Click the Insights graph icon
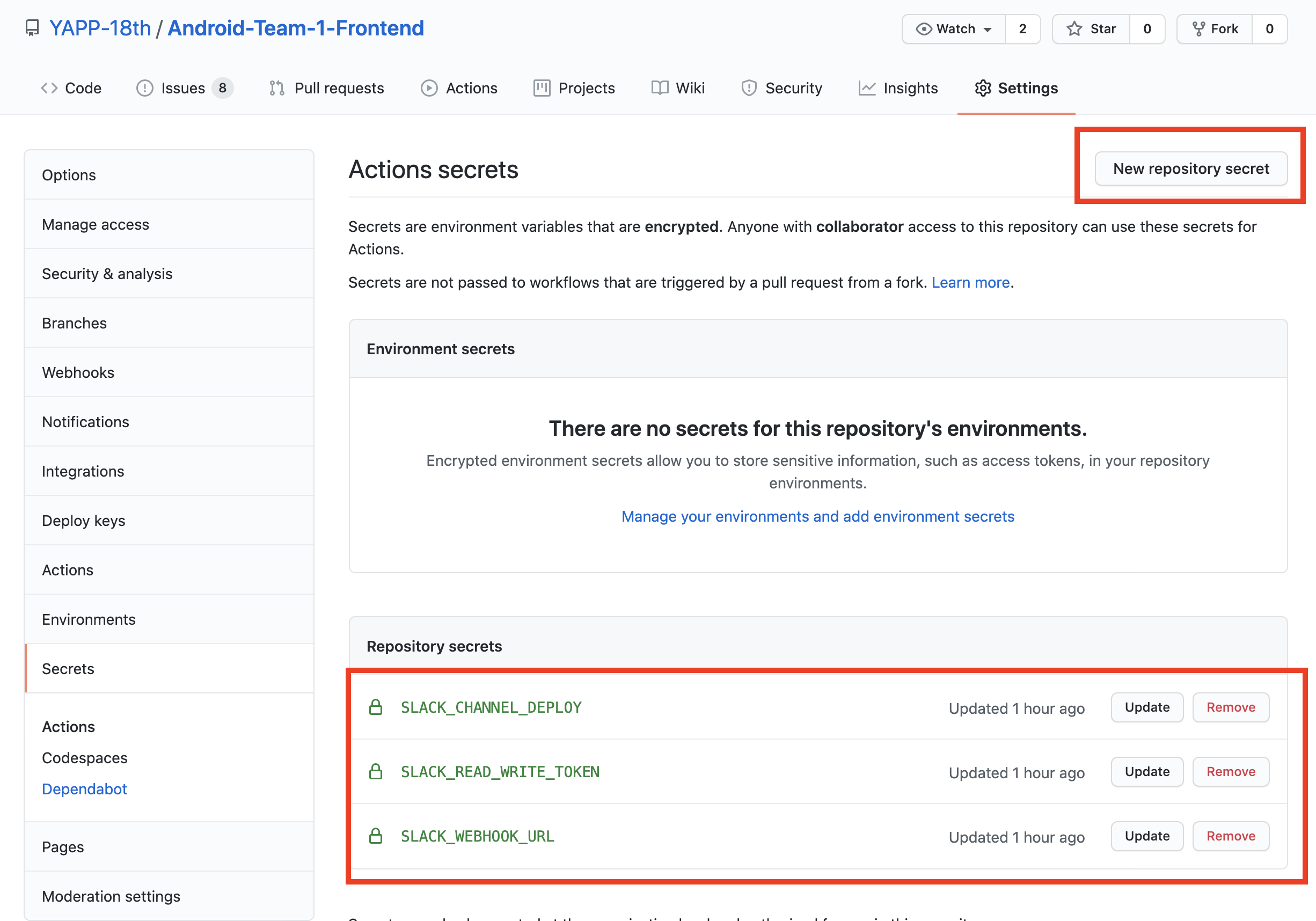 point(867,88)
